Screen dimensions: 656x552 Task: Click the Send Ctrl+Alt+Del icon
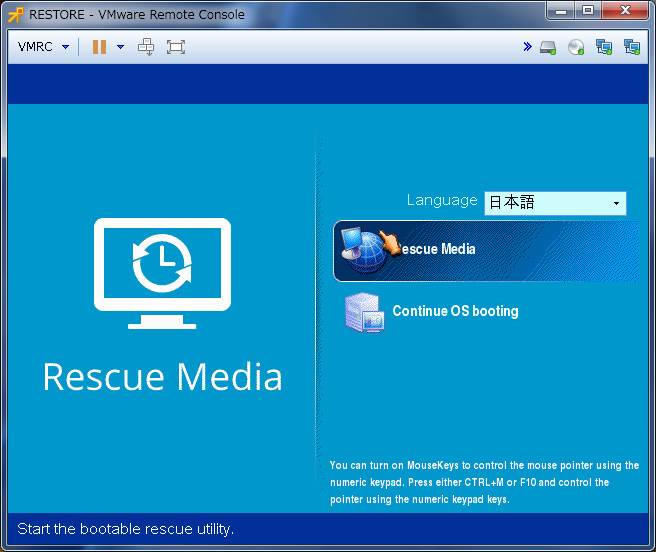(146, 47)
